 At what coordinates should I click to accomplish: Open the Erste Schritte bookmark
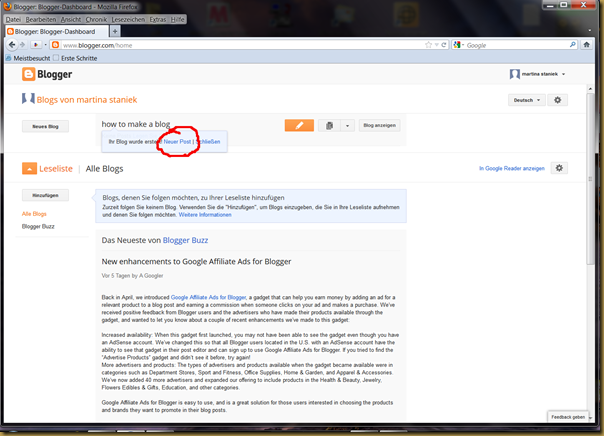tap(75, 58)
